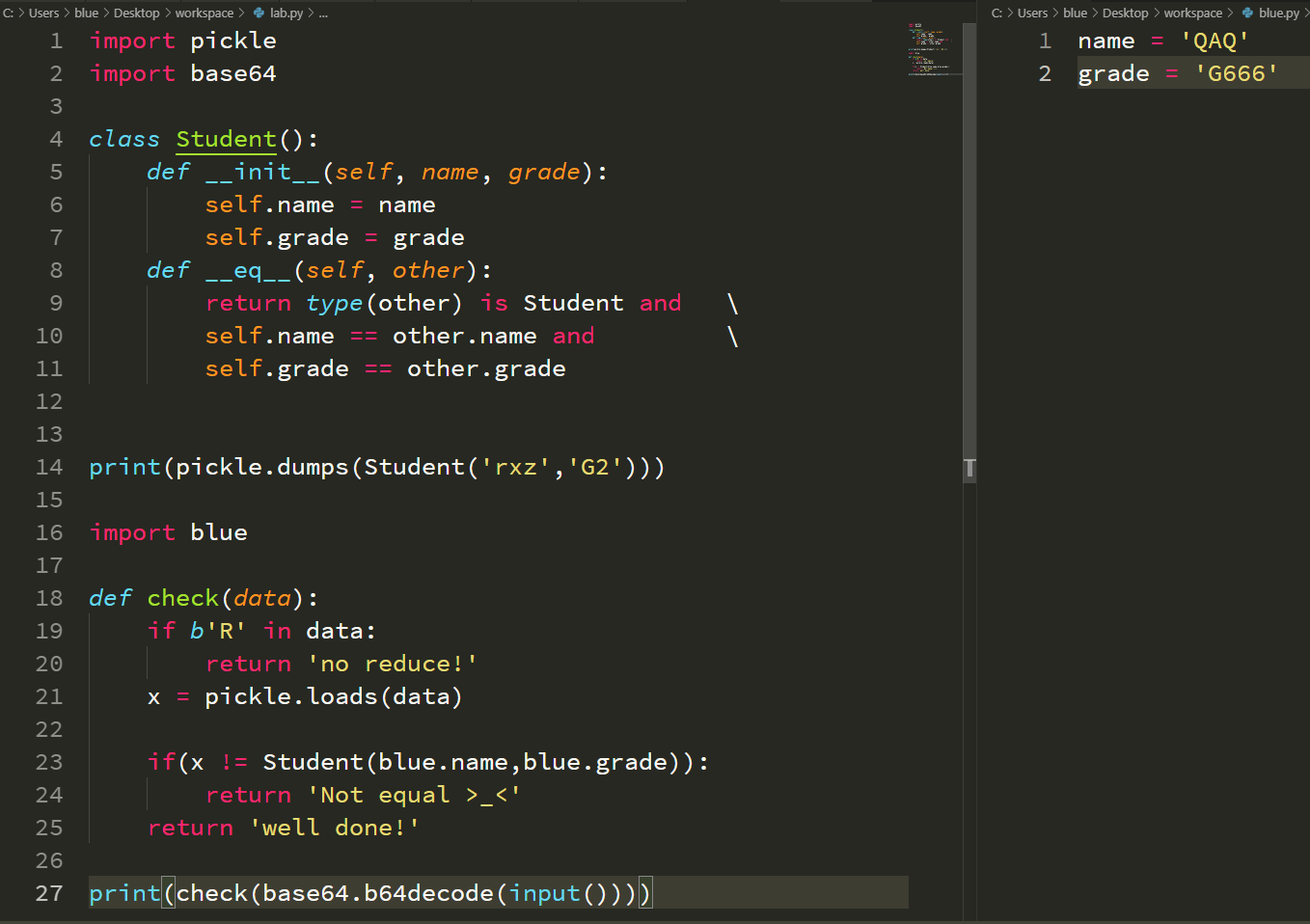Place cursor on the __eq__ method name
The height and width of the screenshot is (924, 1310).
[x=248, y=270]
